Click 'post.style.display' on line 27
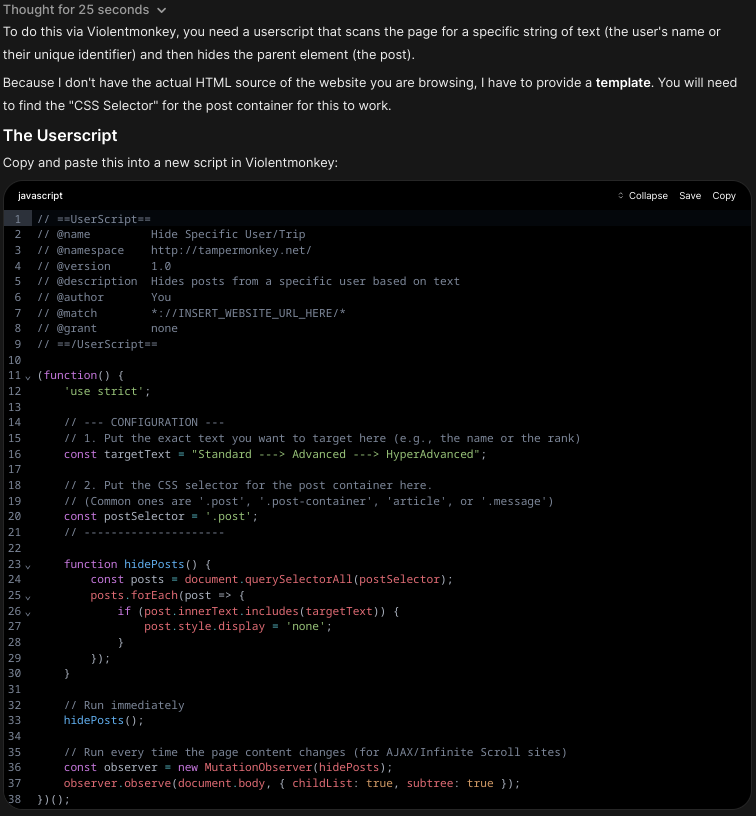 click(x=204, y=627)
